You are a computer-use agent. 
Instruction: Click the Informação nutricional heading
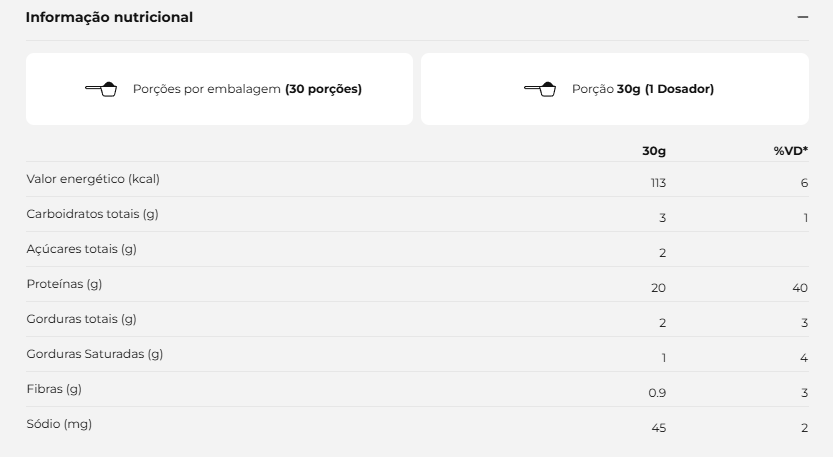pyautogui.click(x=109, y=17)
